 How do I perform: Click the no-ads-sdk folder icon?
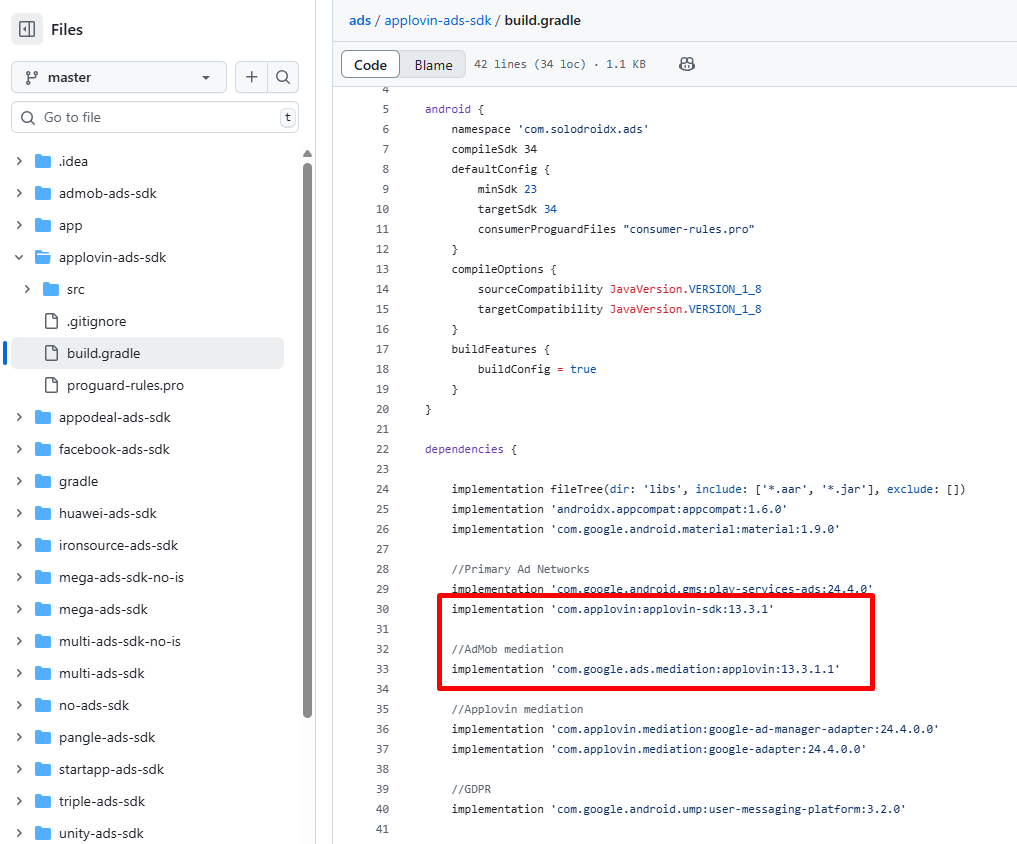pos(43,705)
